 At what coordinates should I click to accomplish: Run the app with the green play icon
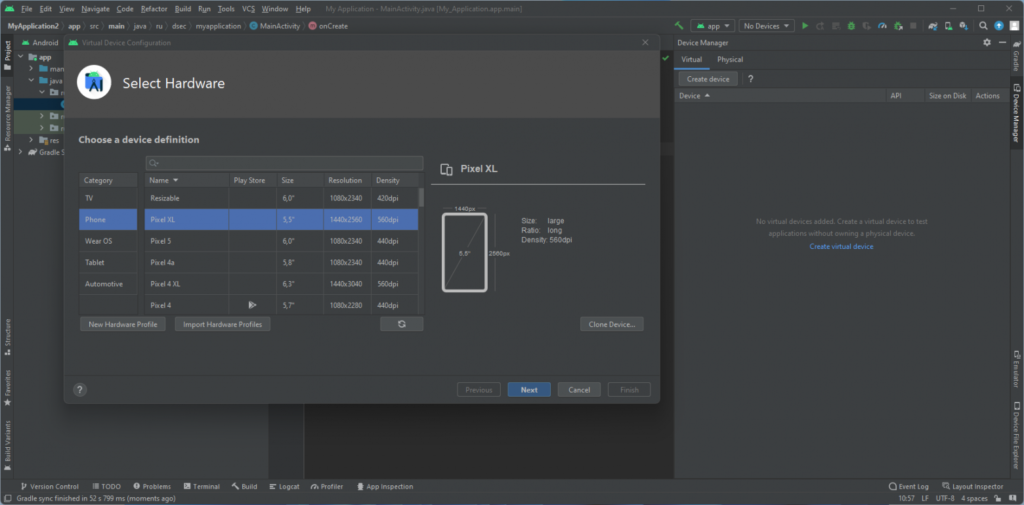point(805,26)
